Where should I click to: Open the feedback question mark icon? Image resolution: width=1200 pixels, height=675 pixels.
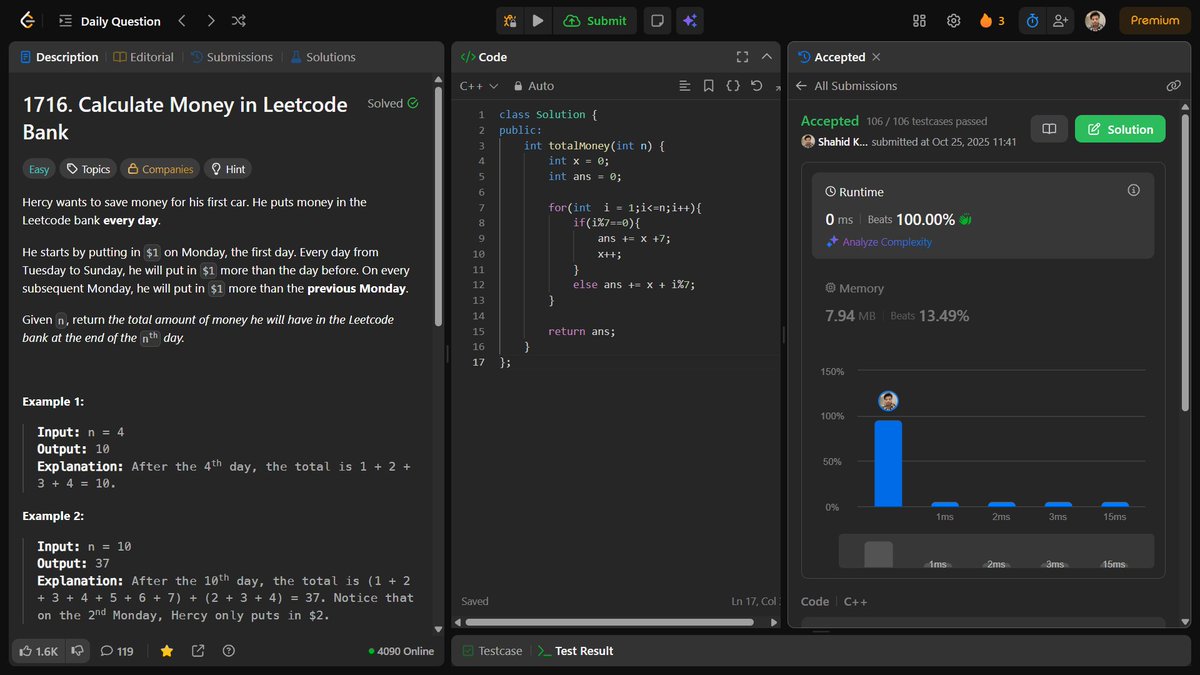(229, 651)
